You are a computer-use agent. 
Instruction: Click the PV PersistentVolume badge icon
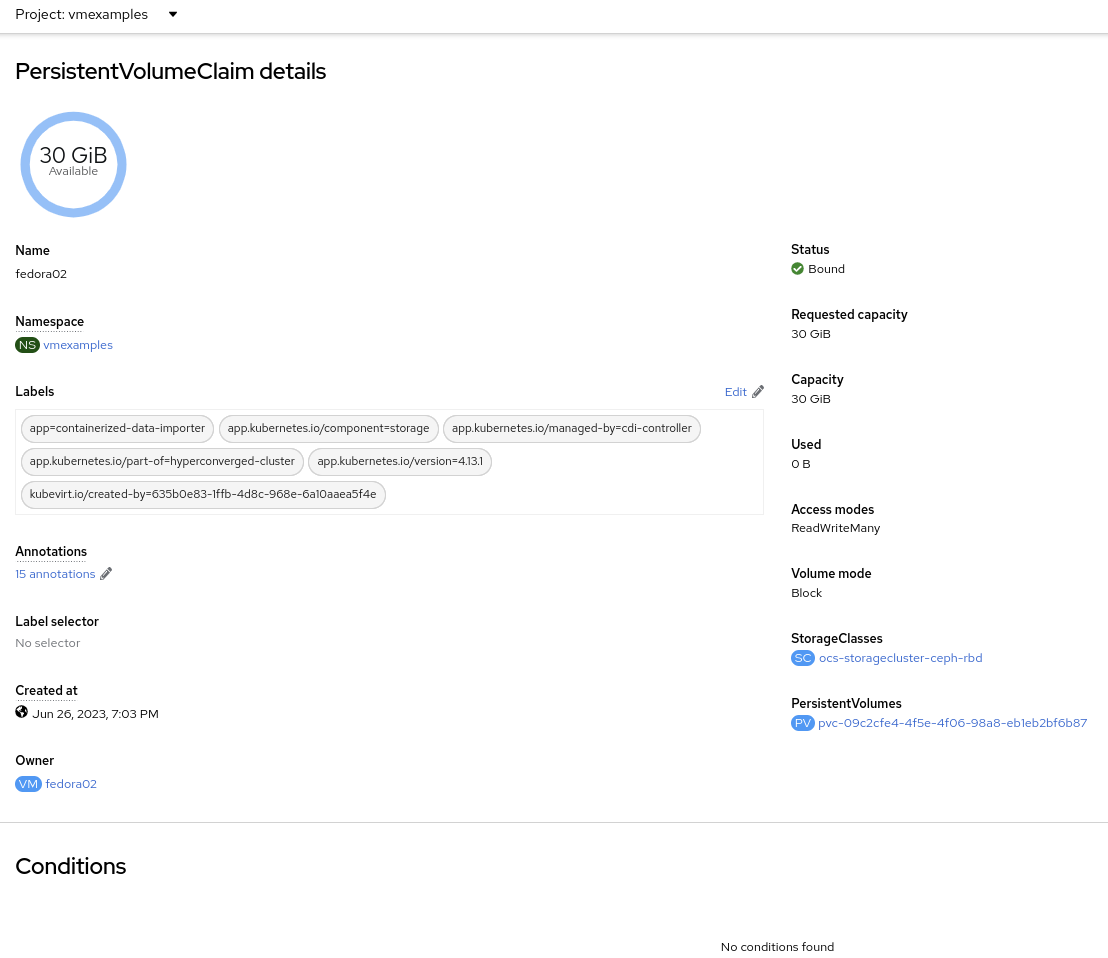coord(802,723)
